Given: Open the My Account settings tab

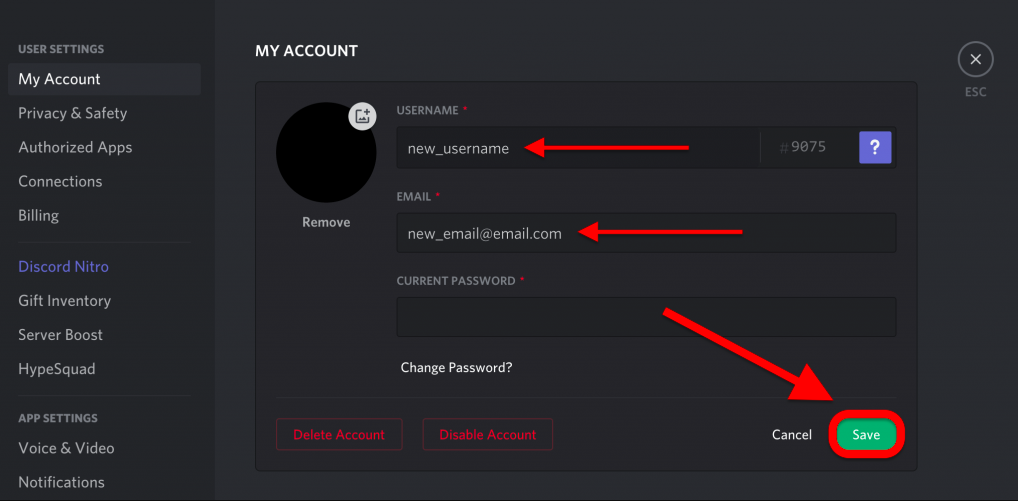Looking at the screenshot, I should pos(60,79).
